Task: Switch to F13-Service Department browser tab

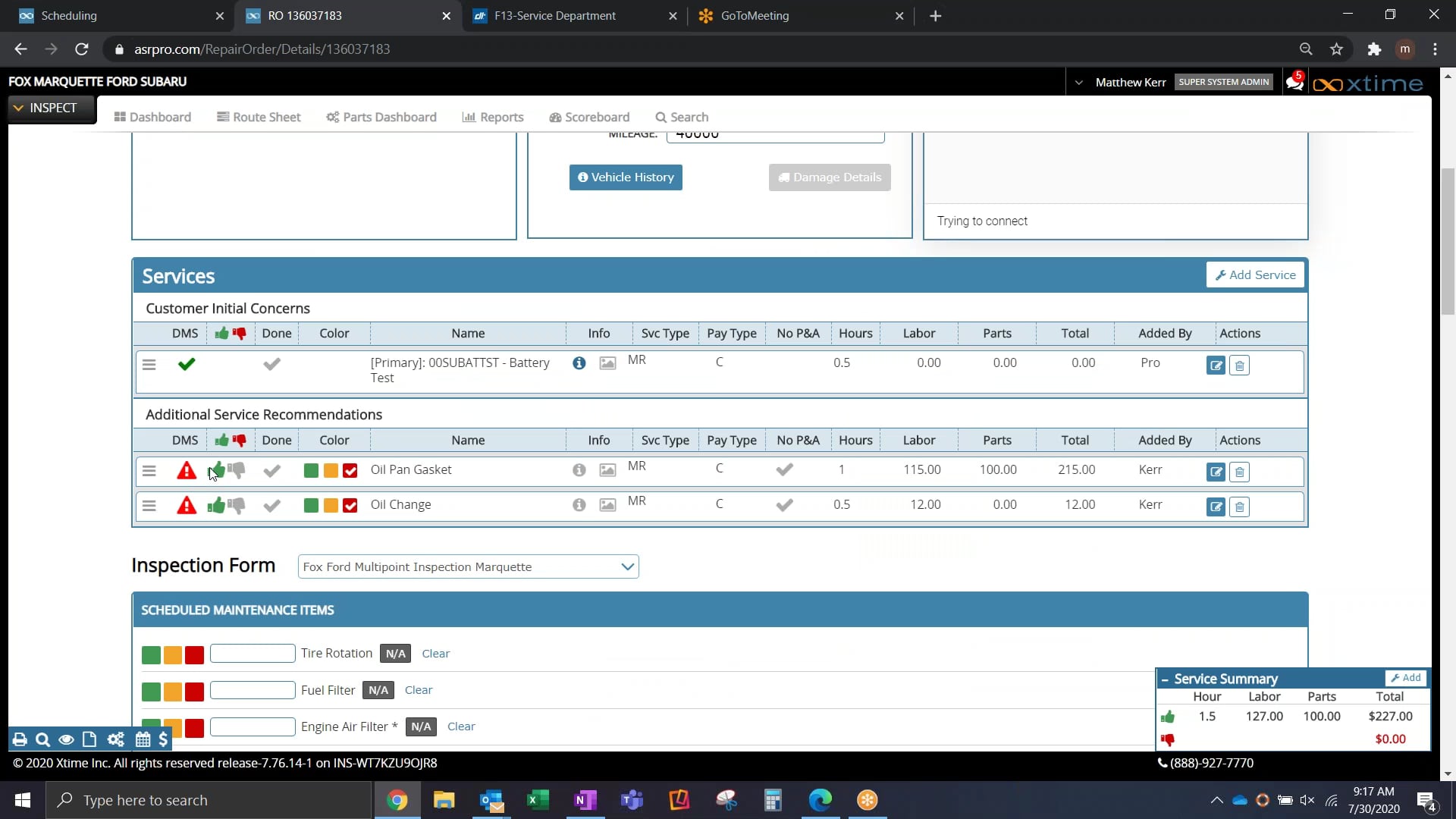Action: coord(554,16)
